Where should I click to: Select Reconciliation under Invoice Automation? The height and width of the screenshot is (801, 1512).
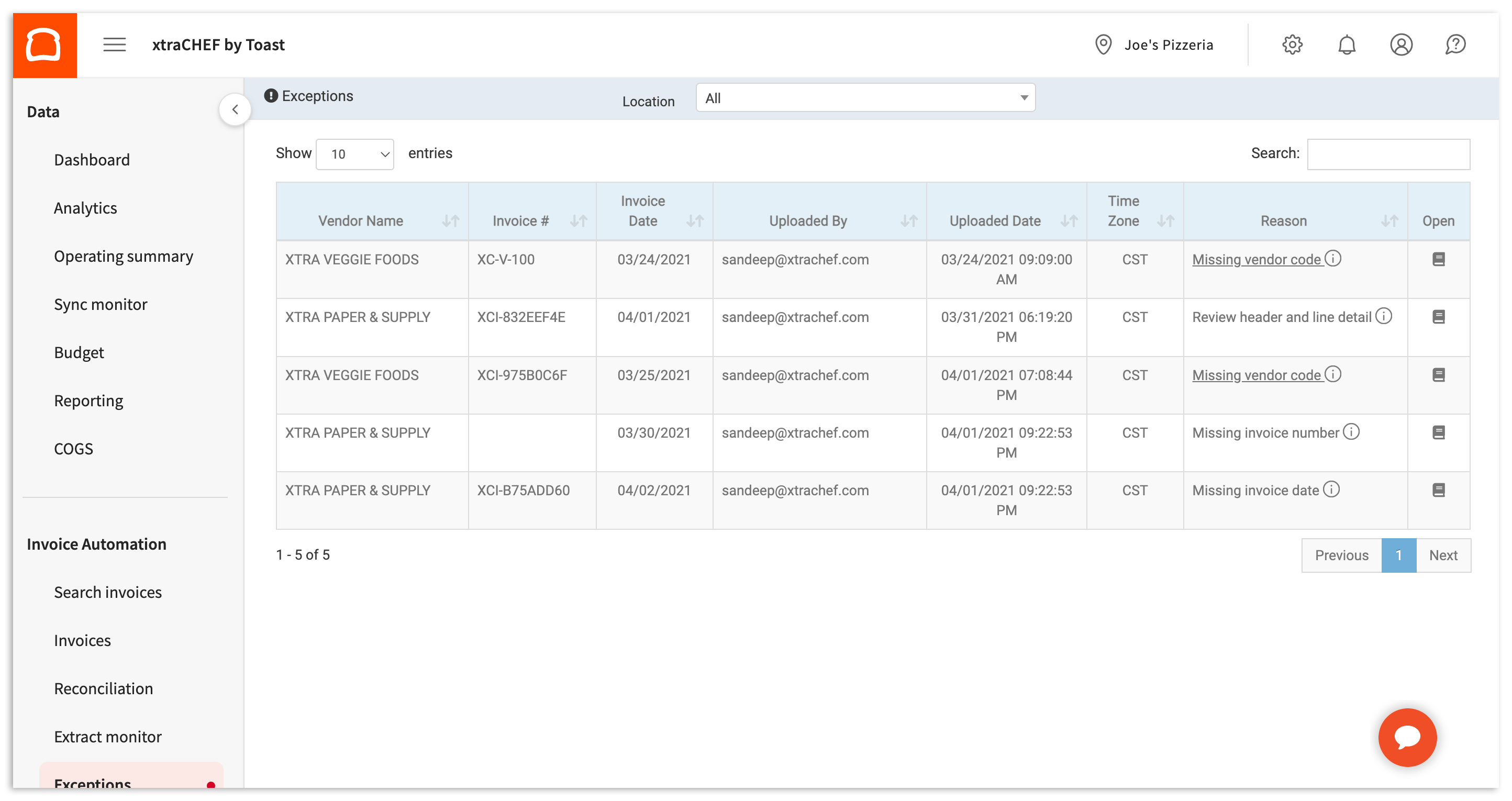coord(103,688)
